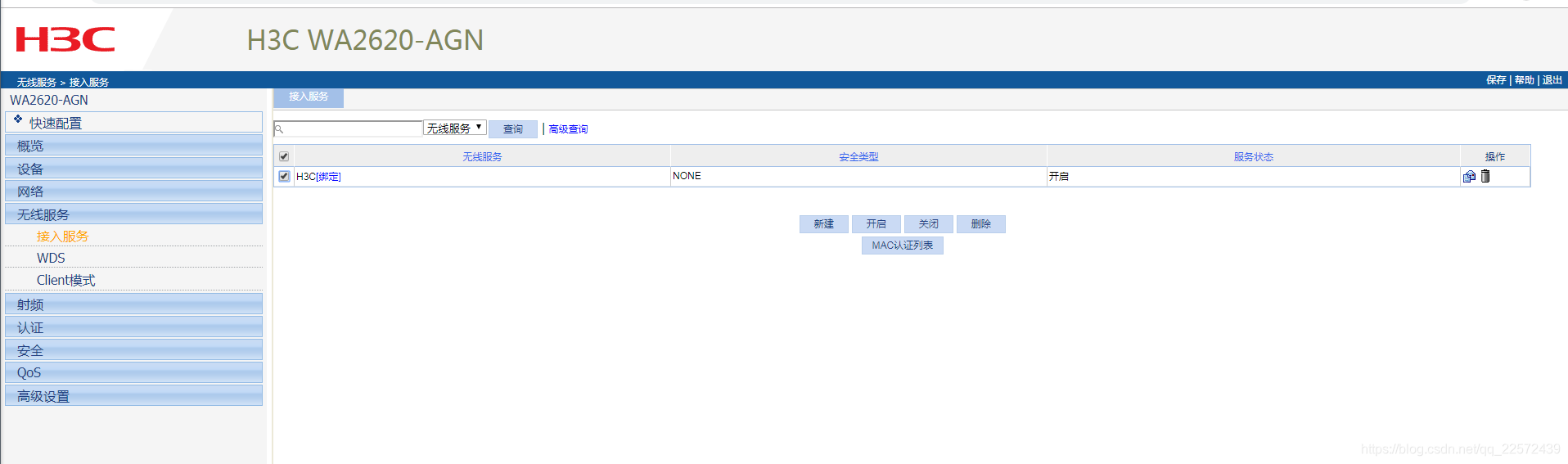Click the search magnifier icon
1568x464 pixels.
[x=278, y=129]
